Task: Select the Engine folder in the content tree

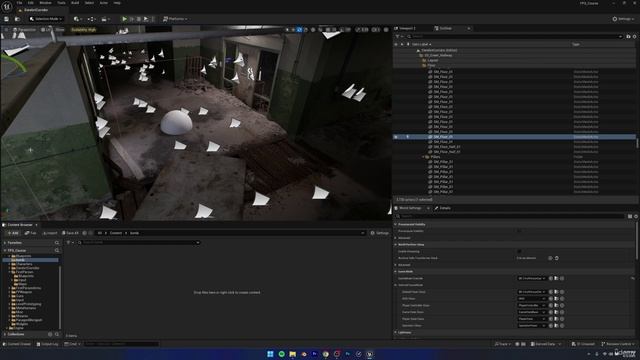Action: (19, 328)
